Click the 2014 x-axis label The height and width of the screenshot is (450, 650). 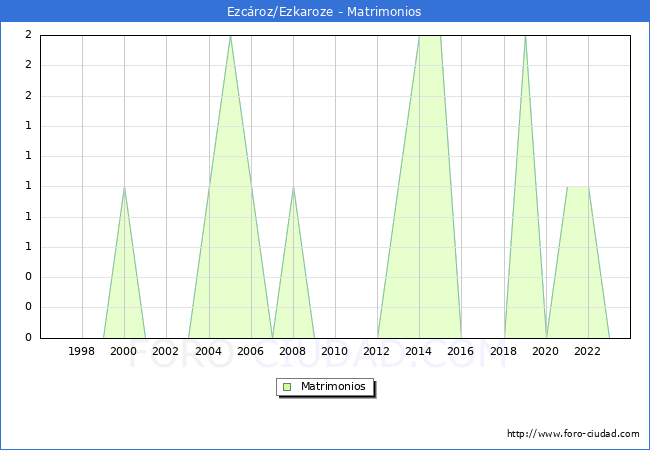(x=419, y=351)
